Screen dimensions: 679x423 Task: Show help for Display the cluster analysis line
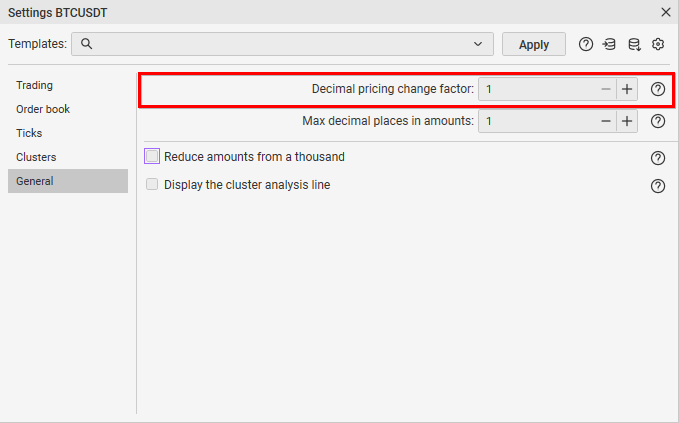[x=658, y=186]
